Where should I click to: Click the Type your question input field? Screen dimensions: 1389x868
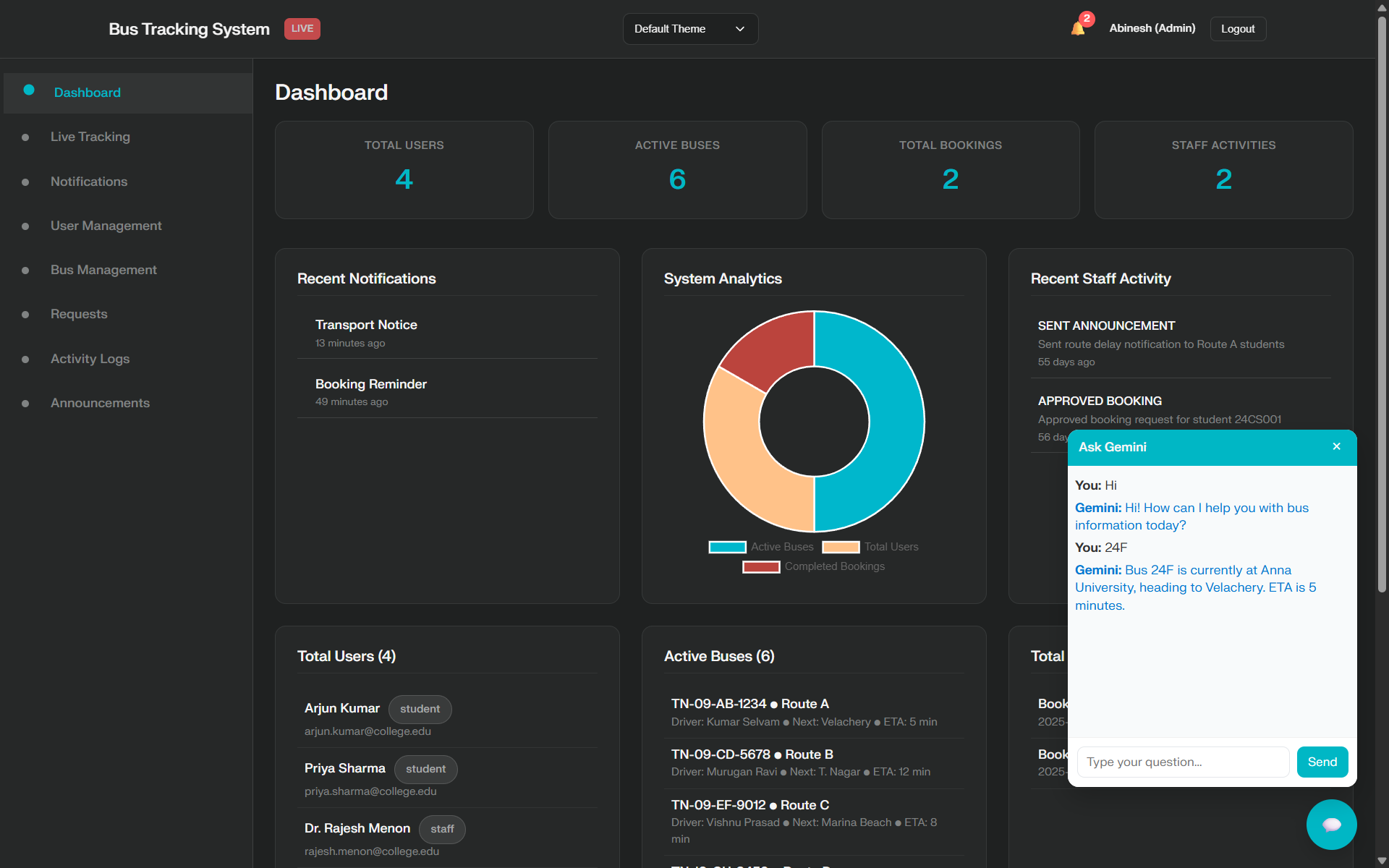tap(1182, 762)
